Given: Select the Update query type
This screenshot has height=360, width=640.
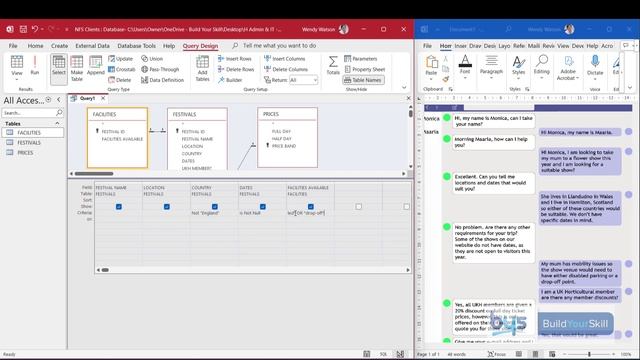Looking at the screenshot, I should point(120,59).
